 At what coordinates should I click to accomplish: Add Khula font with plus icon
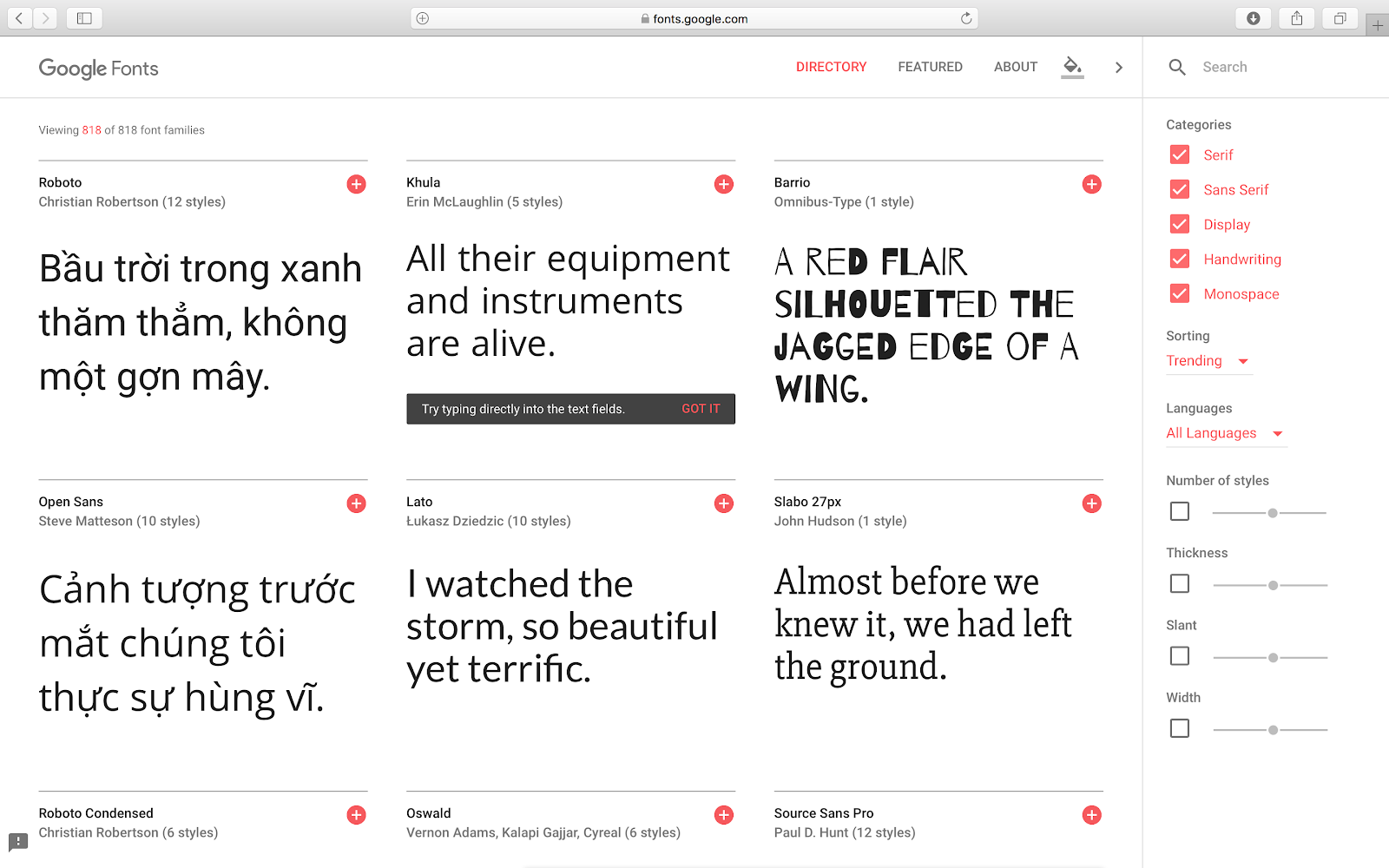pos(724,184)
